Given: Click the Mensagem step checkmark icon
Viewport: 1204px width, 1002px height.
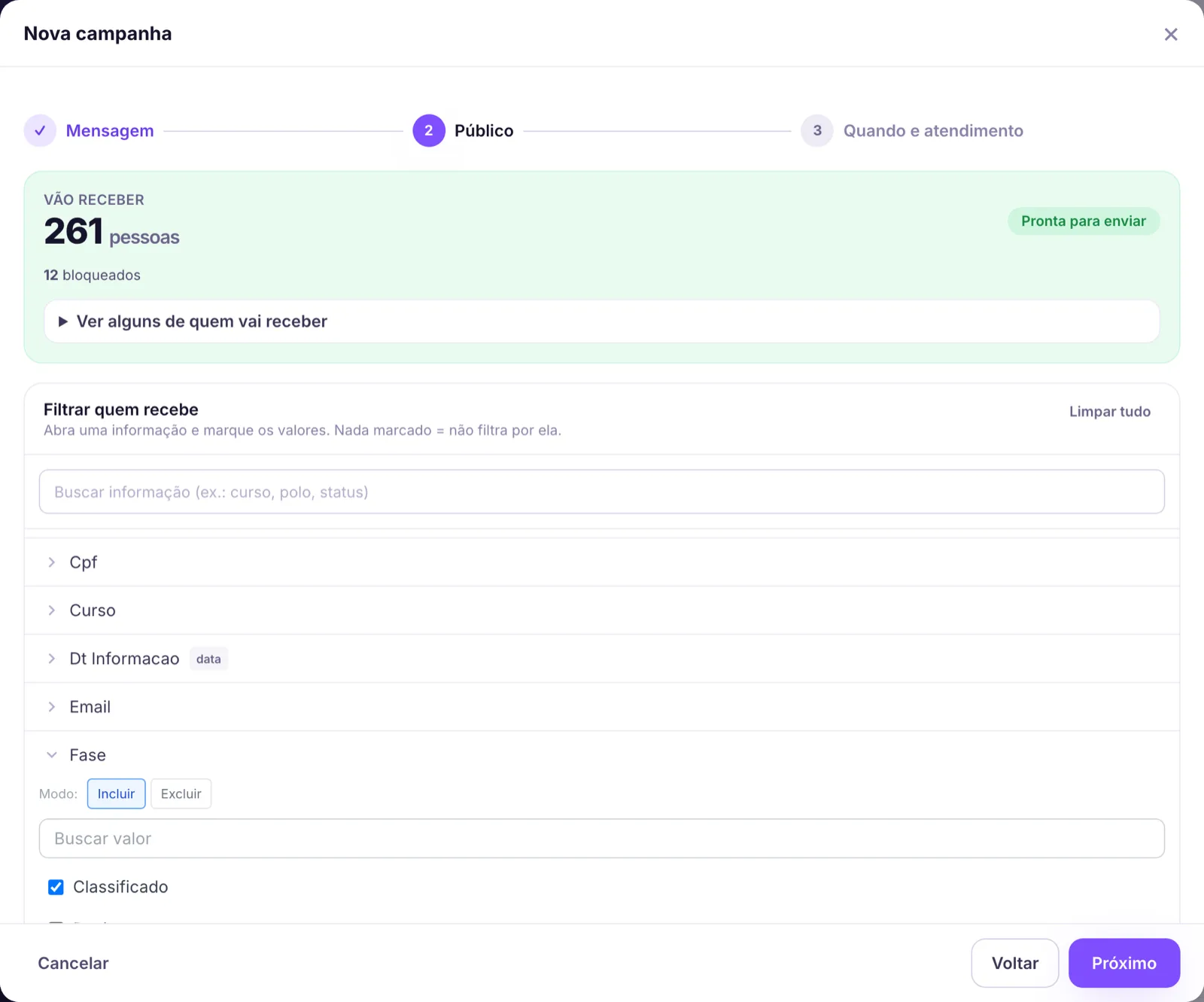Looking at the screenshot, I should click(x=40, y=131).
